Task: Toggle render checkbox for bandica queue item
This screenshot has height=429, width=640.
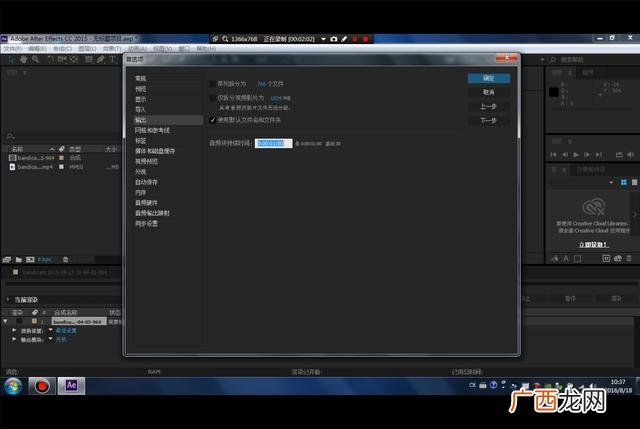Action: [19, 322]
